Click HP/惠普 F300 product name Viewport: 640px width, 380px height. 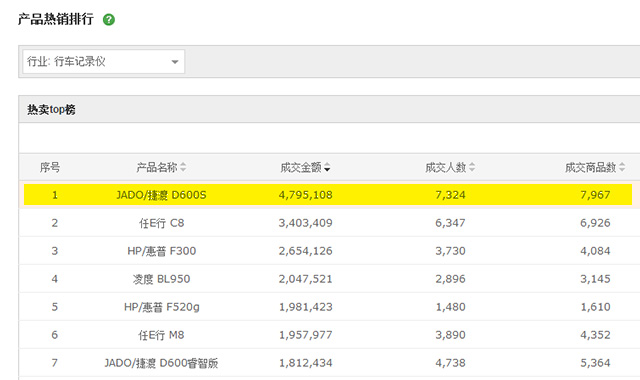coord(162,251)
